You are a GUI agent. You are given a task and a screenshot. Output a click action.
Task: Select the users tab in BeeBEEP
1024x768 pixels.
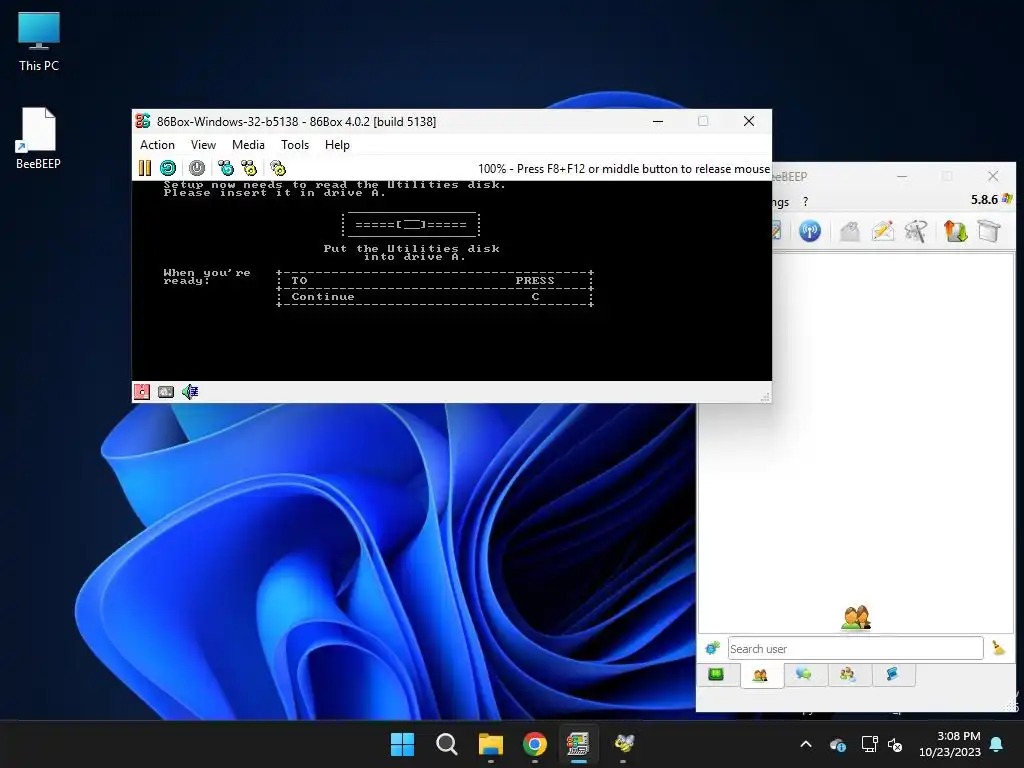(x=760, y=675)
